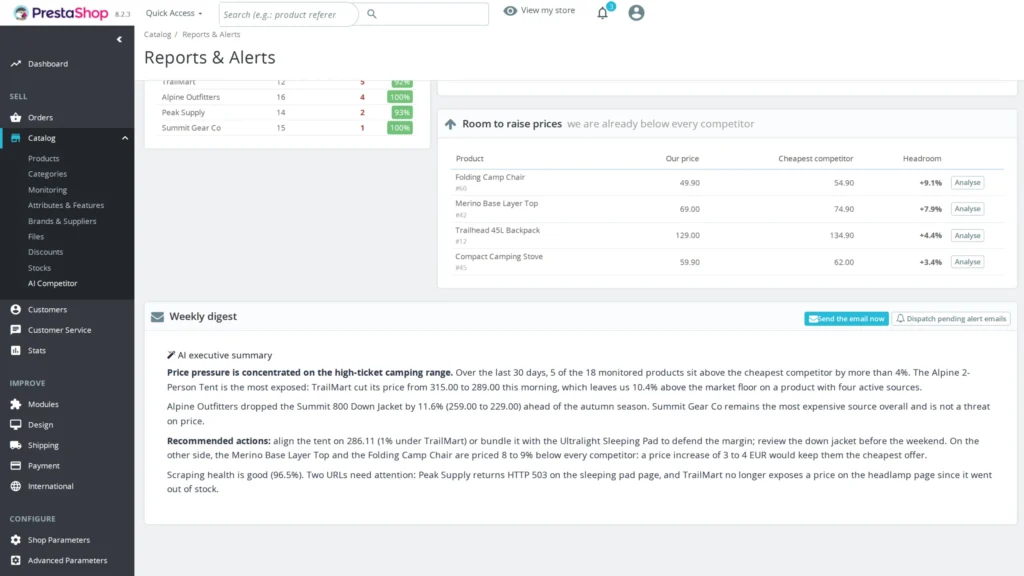Open View my store link

(x=547, y=10)
